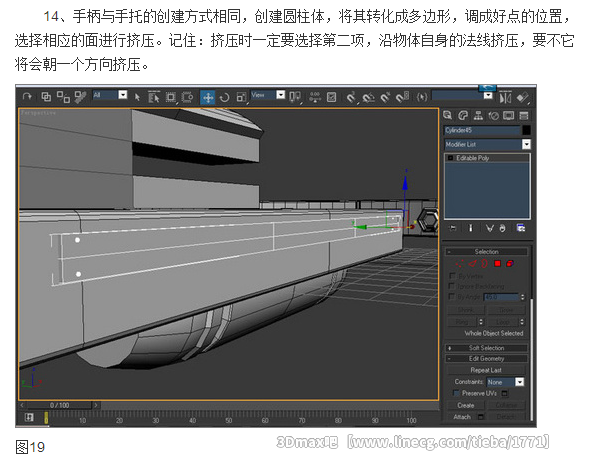Enable Preserve UVs checkbox
Viewport: 589px width, 461px height.
[456, 393]
